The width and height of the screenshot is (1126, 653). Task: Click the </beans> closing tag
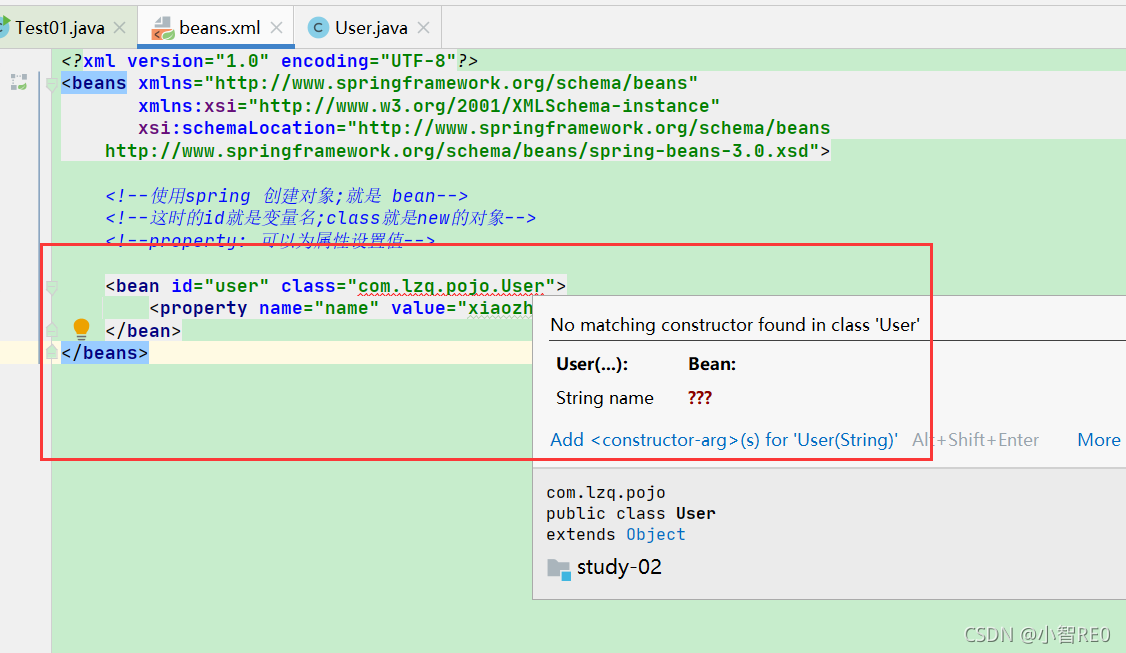pos(105,353)
